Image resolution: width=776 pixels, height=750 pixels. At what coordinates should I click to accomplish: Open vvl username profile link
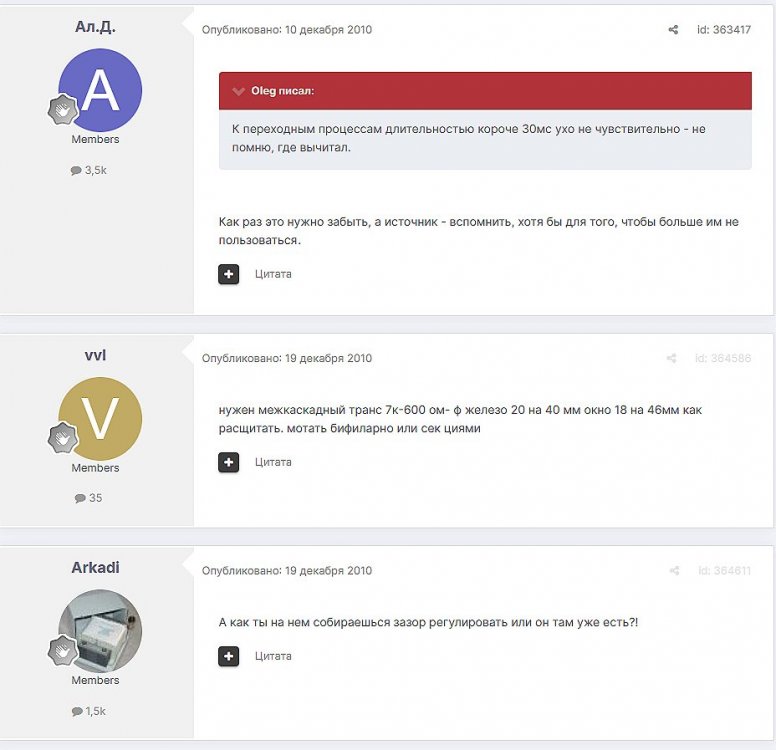tap(95, 355)
